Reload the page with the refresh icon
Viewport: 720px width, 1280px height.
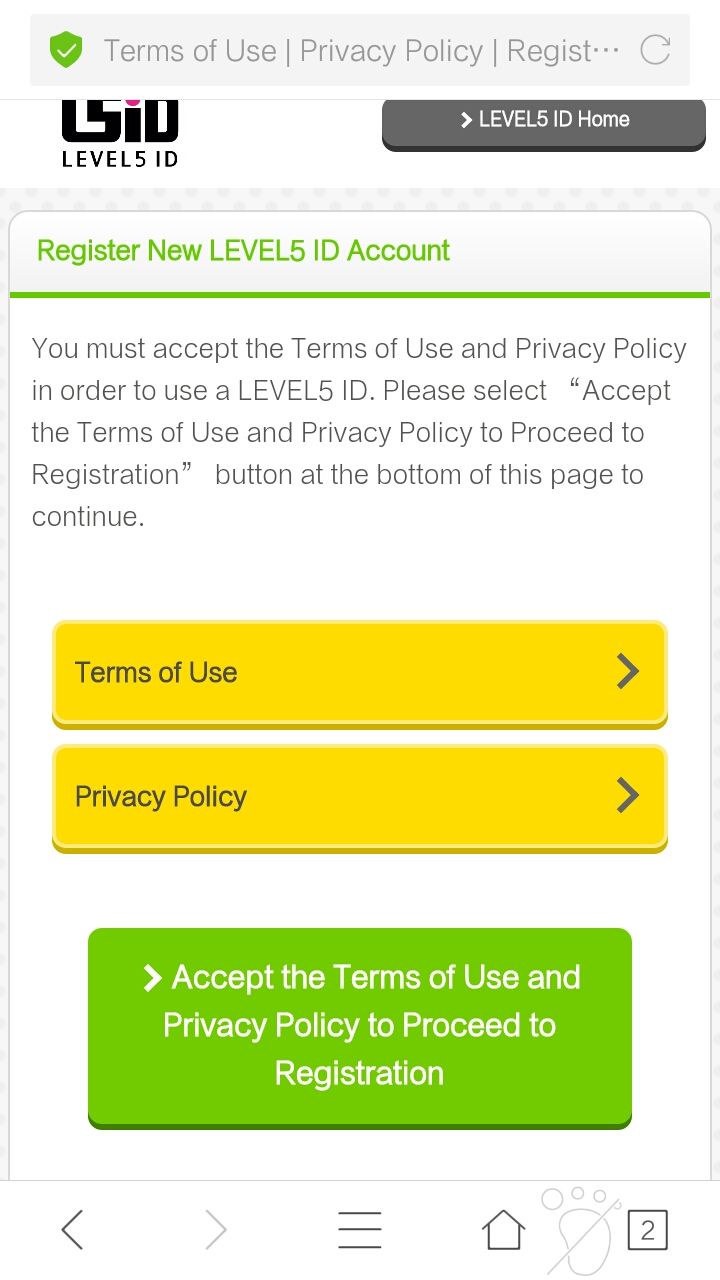[655, 50]
